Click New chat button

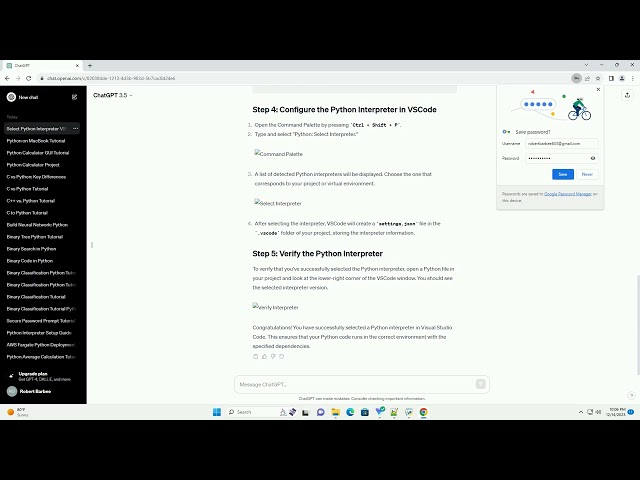pos(42,97)
